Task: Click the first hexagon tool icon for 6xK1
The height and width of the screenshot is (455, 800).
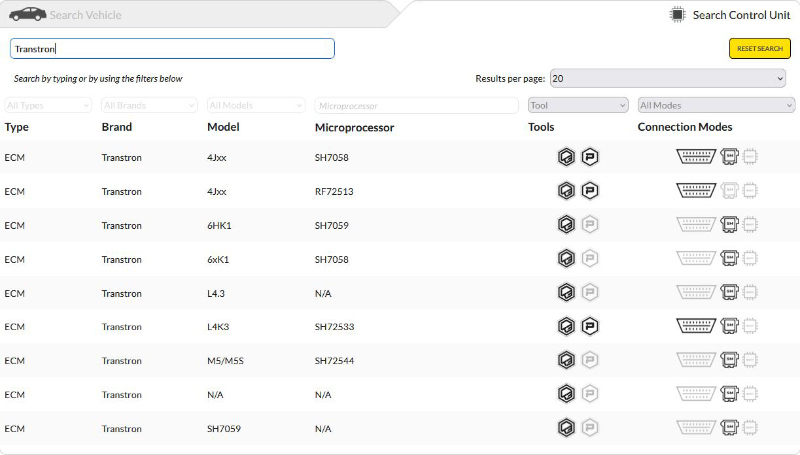Action: (x=567, y=259)
